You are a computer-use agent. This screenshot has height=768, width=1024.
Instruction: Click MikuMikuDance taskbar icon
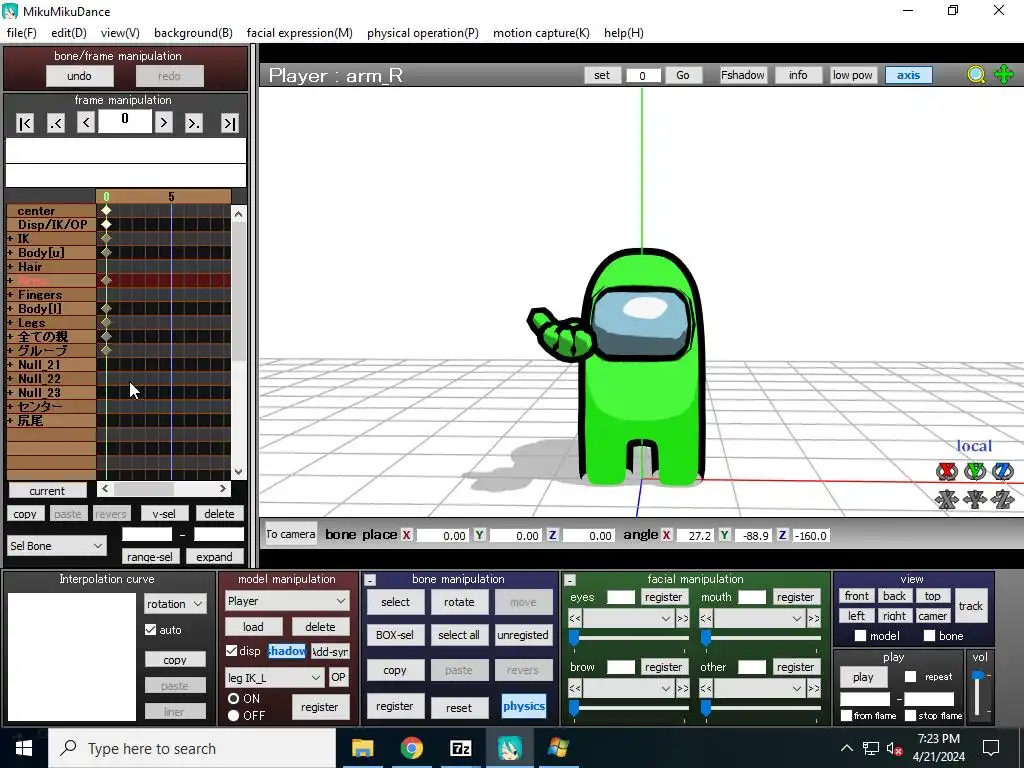pyautogui.click(x=509, y=748)
